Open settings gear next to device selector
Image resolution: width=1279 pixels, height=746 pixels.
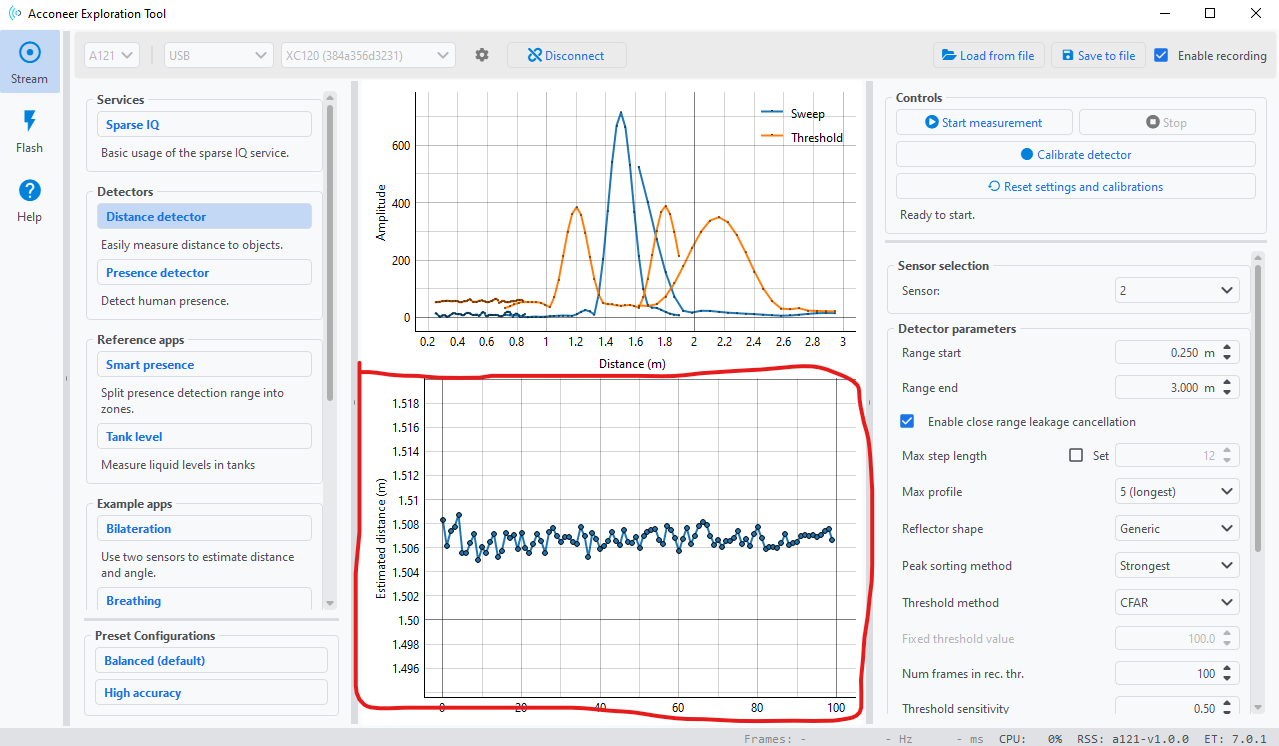click(x=482, y=55)
